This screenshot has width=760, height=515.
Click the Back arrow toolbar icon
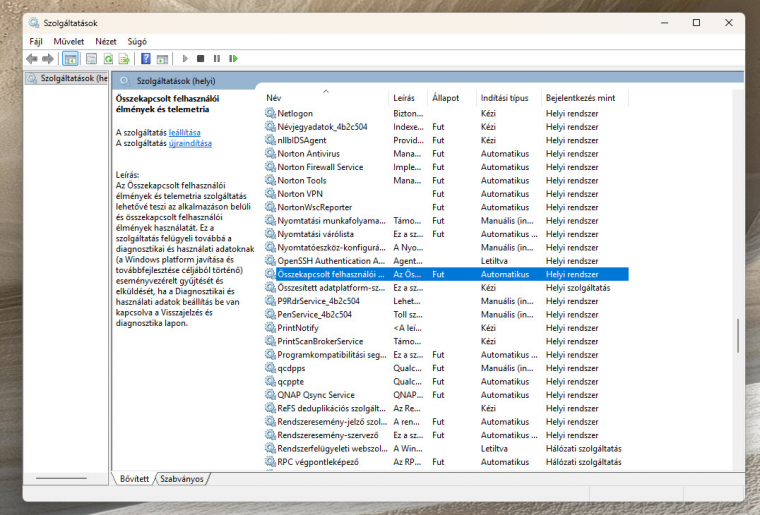(x=32, y=59)
